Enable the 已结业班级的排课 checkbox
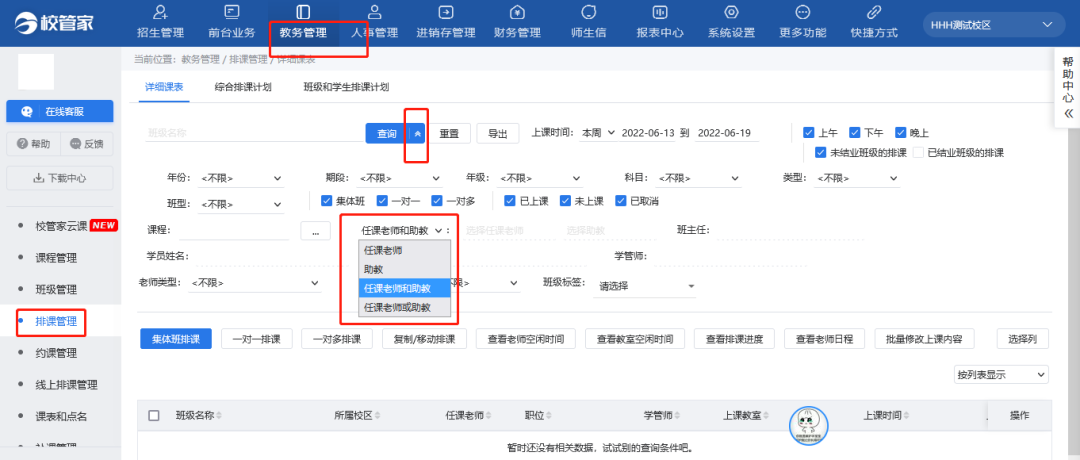1080x460 pixels. pos(919,153)
